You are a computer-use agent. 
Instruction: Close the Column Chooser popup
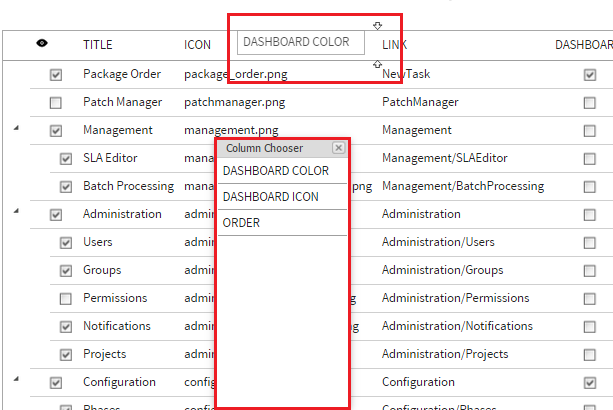pyautogui.click(x=338, y=148)
